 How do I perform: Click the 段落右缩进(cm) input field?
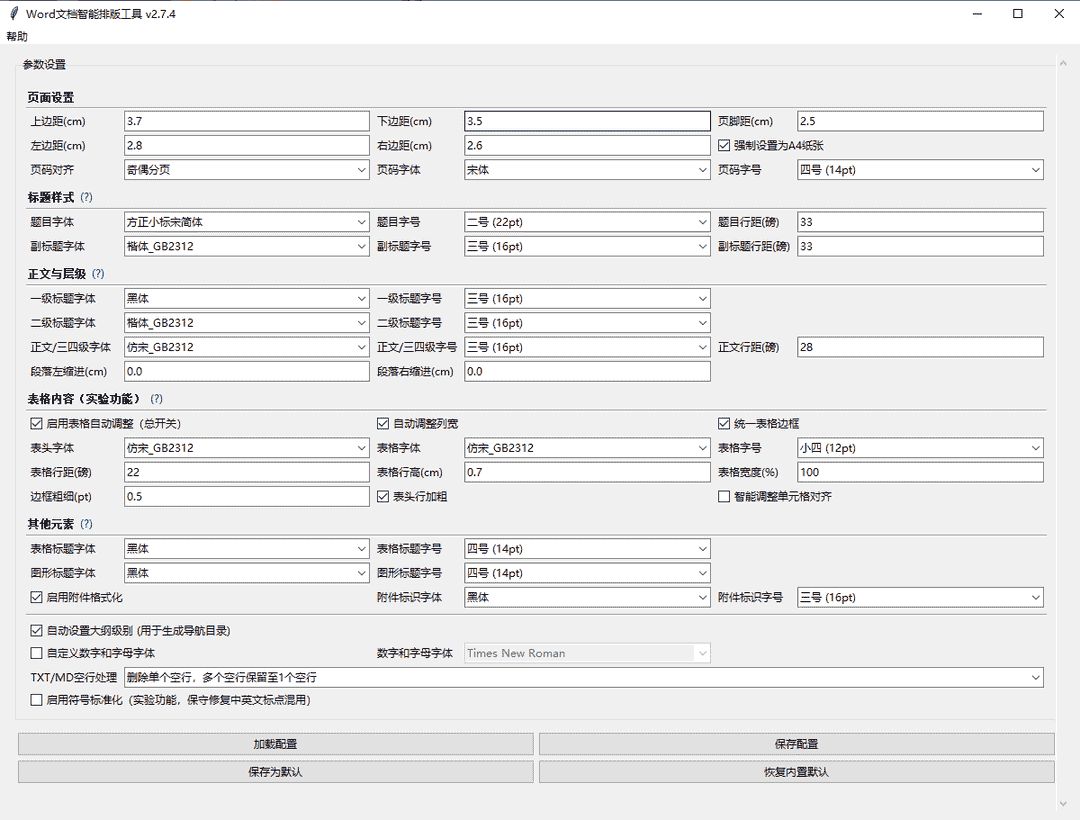tap(587, 371)
